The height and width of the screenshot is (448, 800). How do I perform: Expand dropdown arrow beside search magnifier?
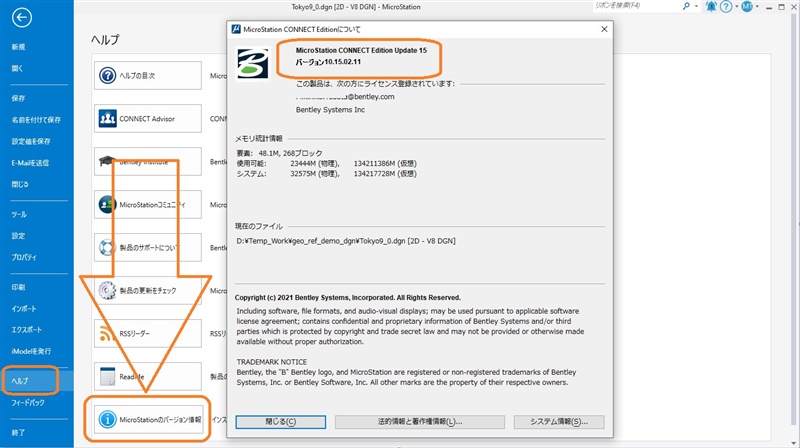[x=696, y=6]
